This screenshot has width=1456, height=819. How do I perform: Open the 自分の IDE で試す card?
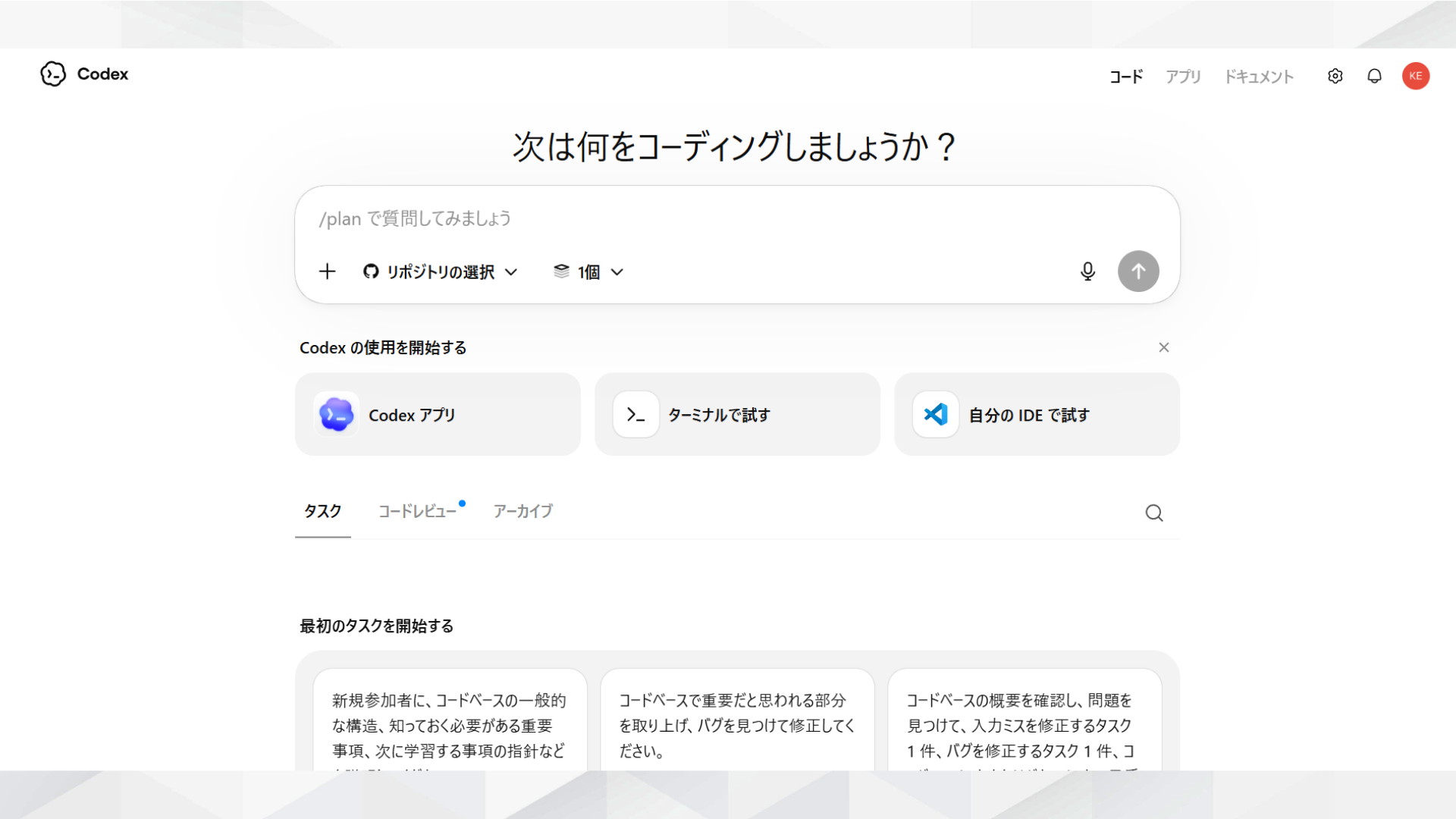(x=1037, y=414)
